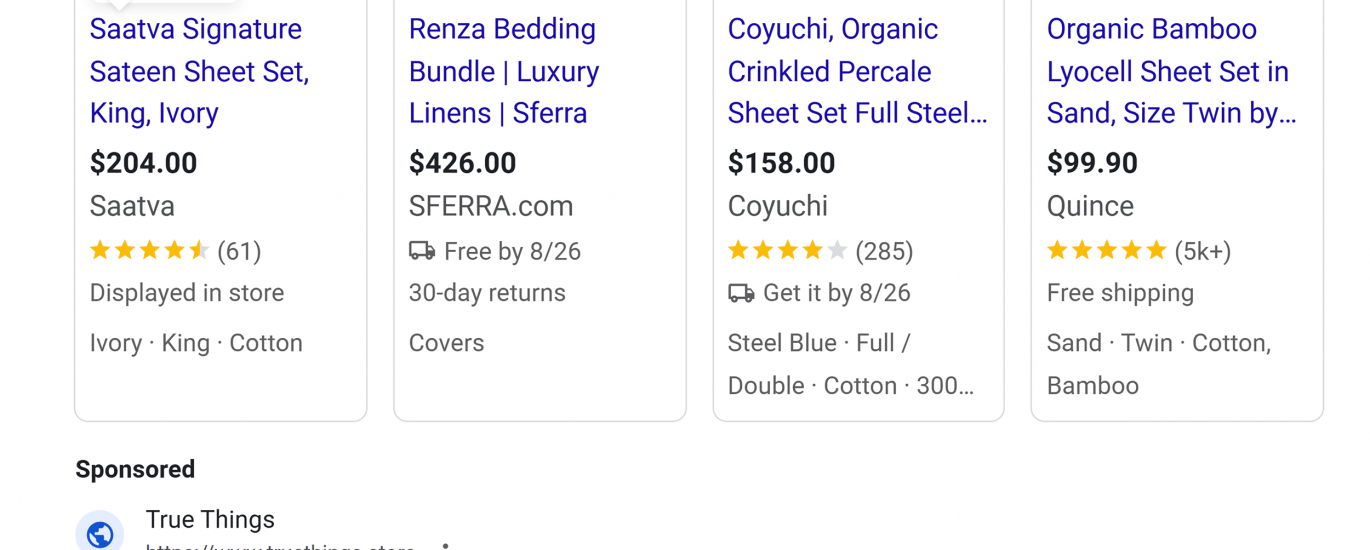The image size is (1370, 550).
Task: Click the Coyuchi seller name
Action: point(777,206)
